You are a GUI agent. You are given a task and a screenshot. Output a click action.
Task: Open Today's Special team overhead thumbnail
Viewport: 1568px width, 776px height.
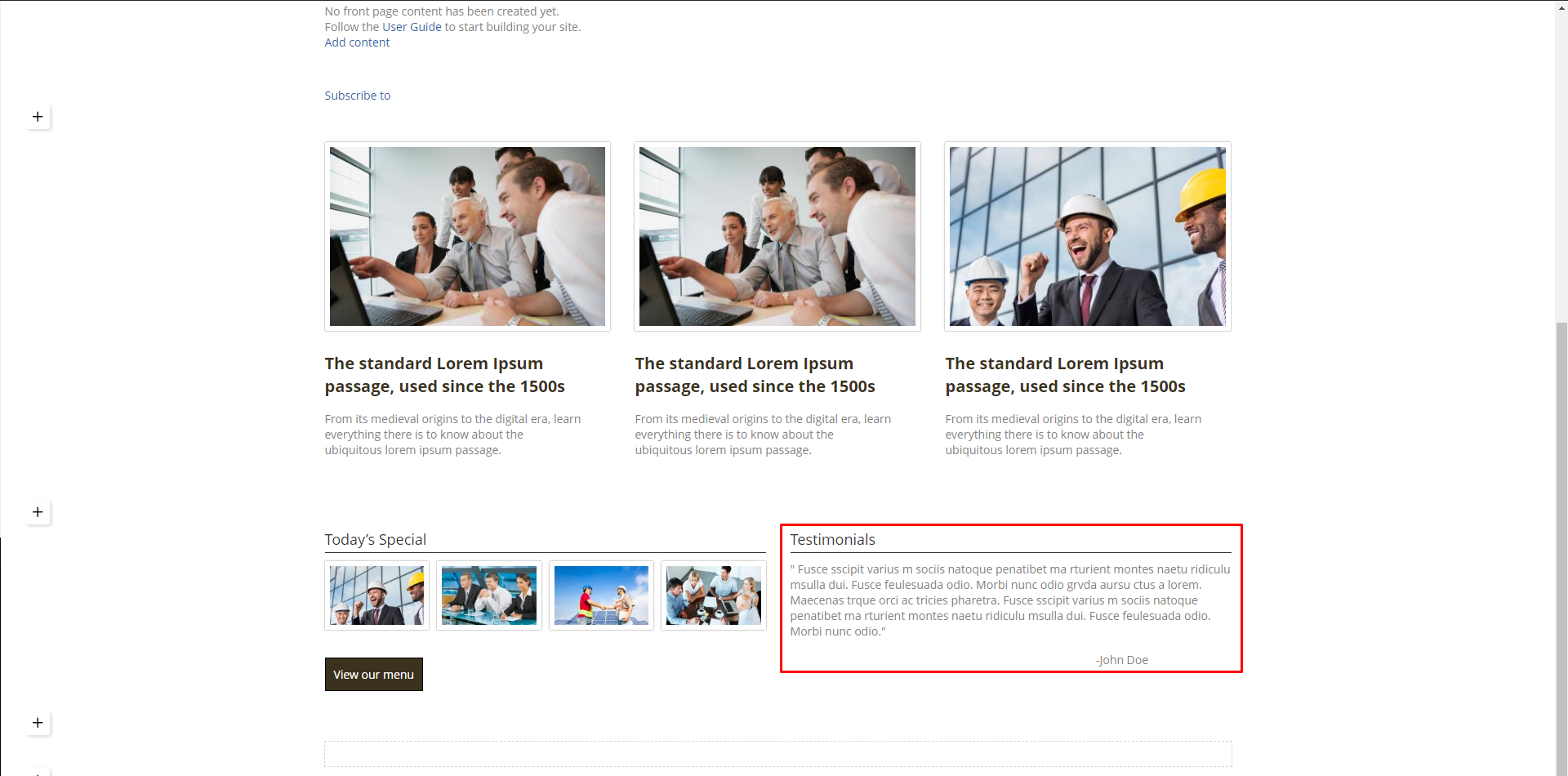[714, 595]
